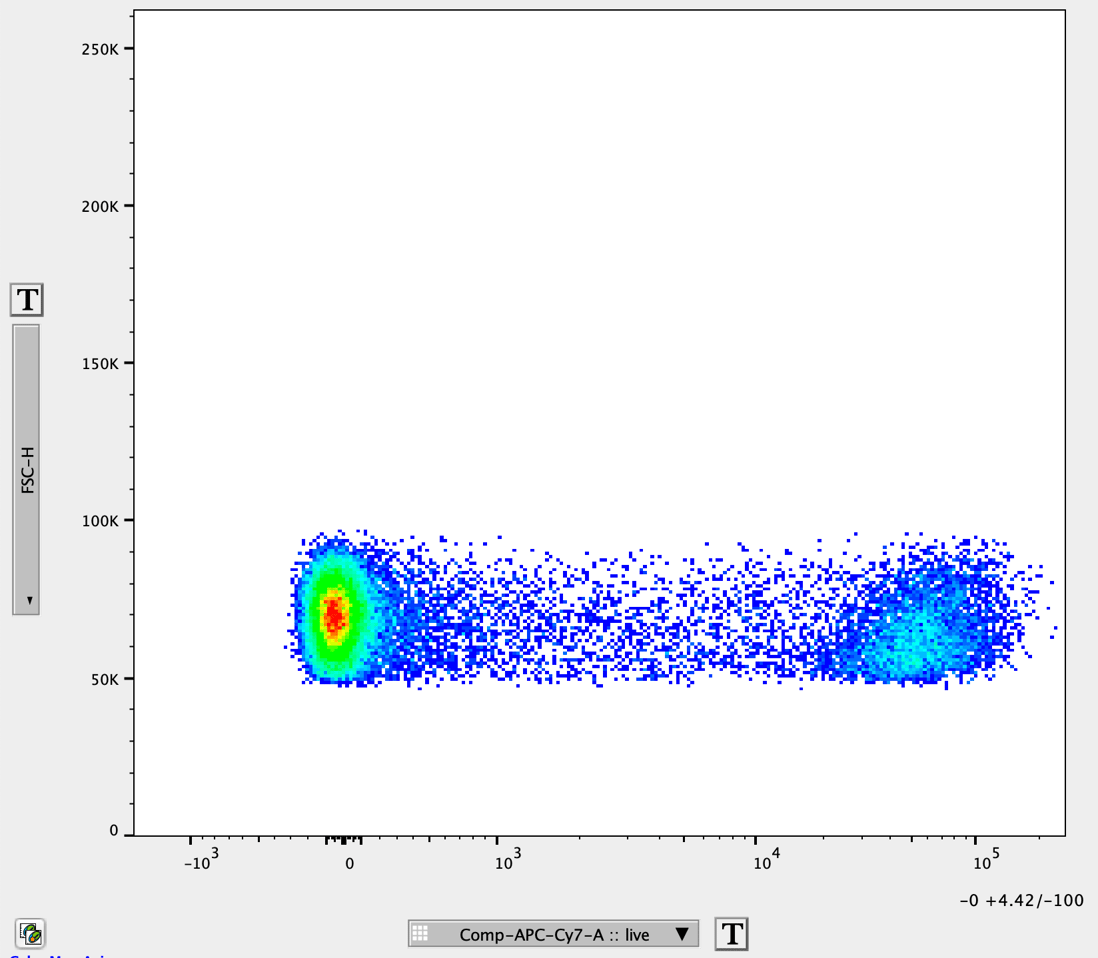The height and width of the screenshot is (958, 1098).
Task: Click the axis transform label -0 +4.42/-100
Action: tap(1022, 900)
